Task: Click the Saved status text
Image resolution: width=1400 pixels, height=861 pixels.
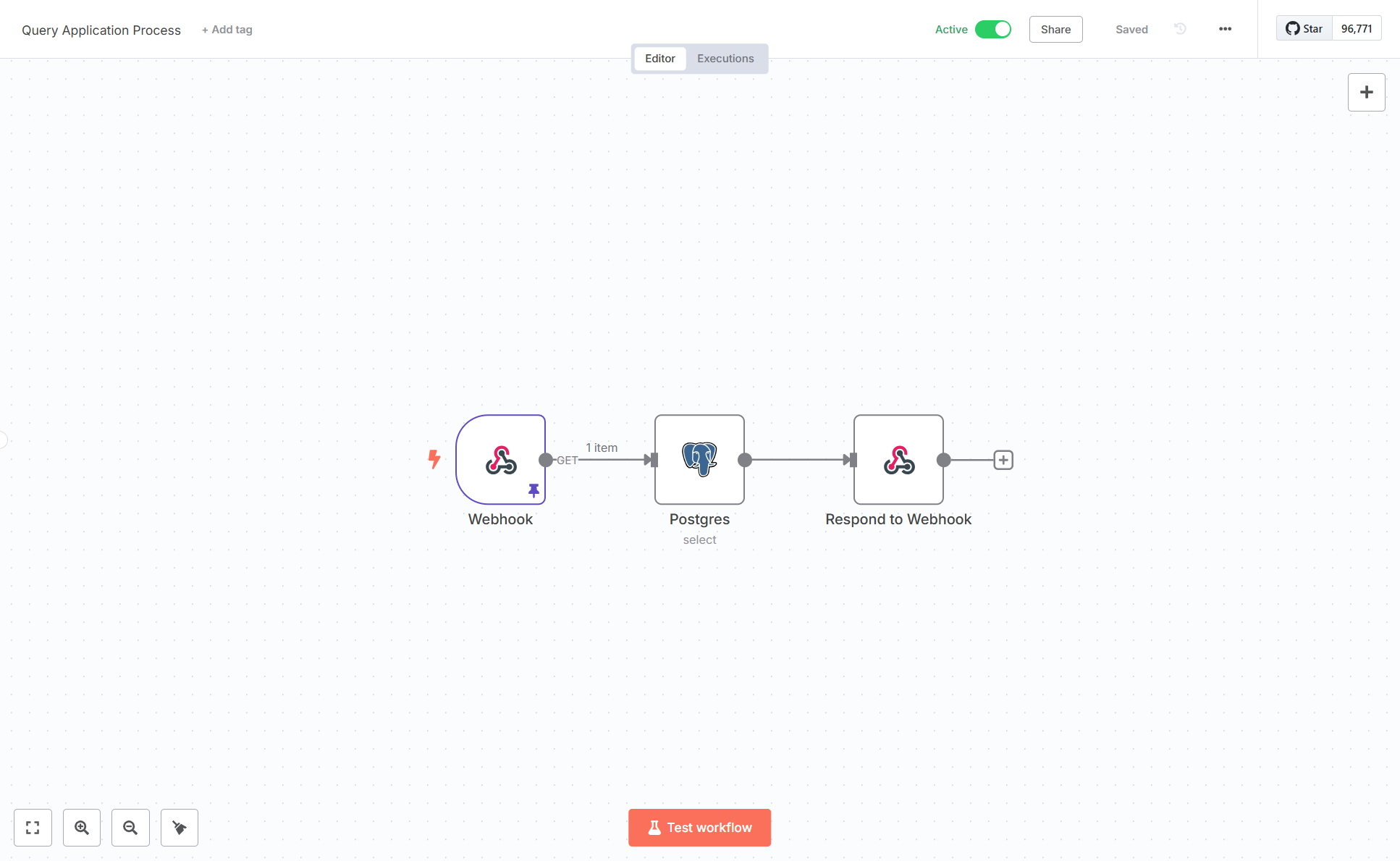Action: (x=1131, y=30)
